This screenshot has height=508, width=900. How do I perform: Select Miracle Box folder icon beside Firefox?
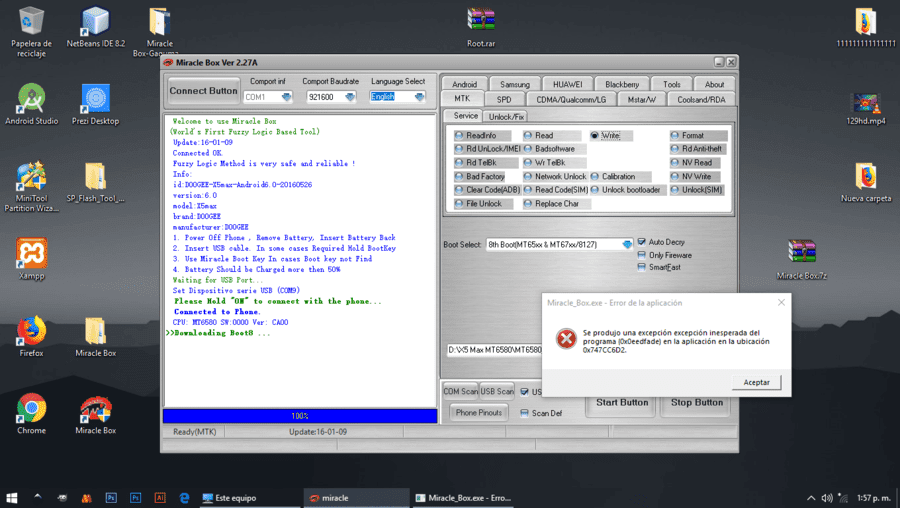coord(95,336)
